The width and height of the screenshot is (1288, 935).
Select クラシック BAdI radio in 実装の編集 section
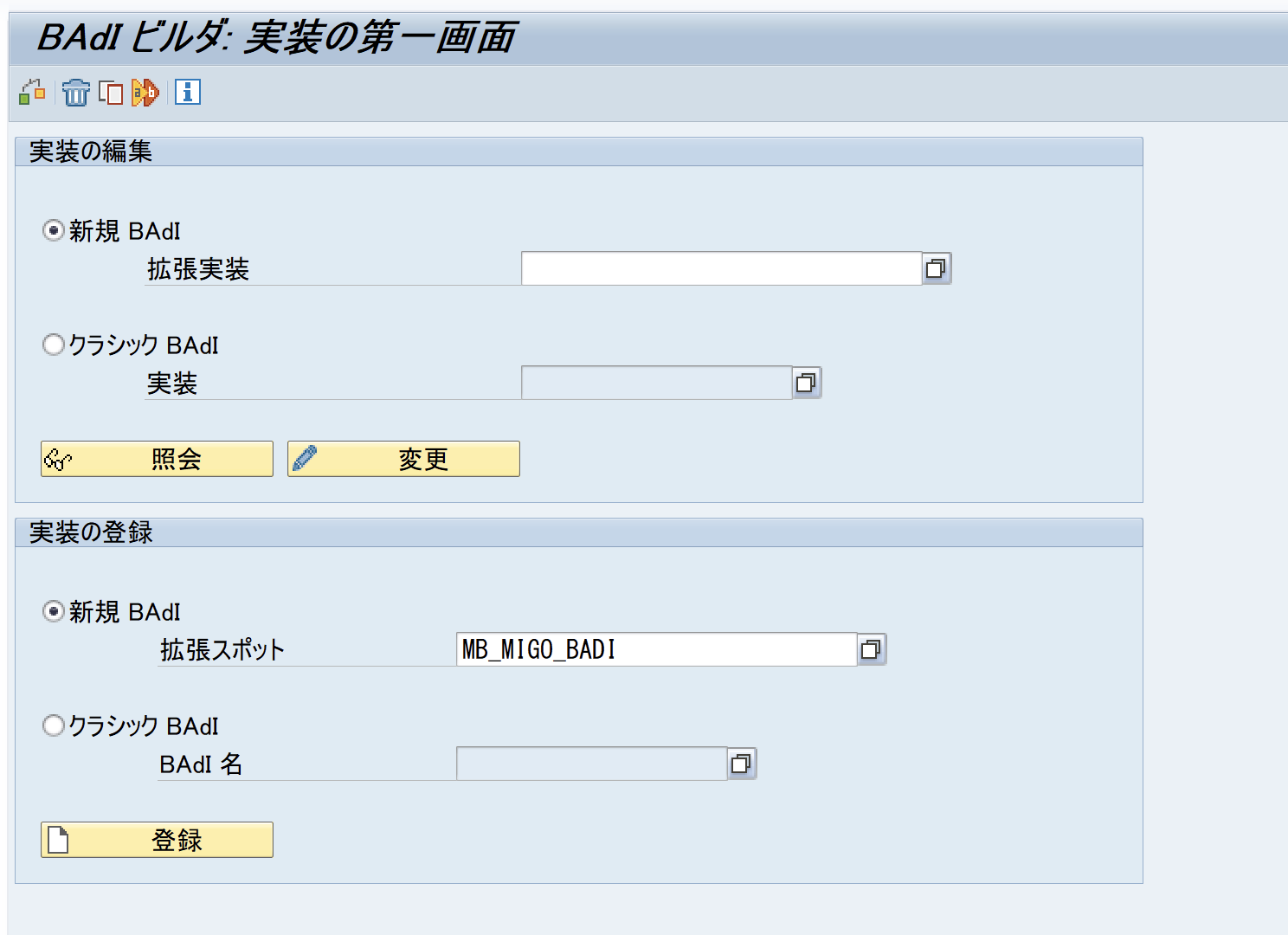pos(54,345)
